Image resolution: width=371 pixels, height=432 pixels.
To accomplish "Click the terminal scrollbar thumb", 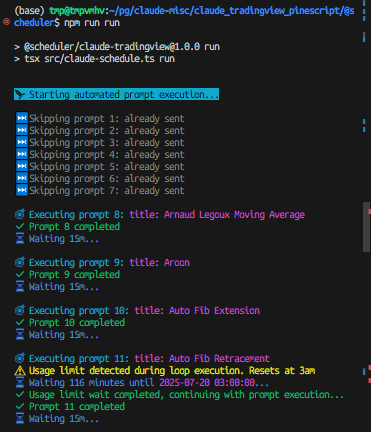I will [x=366, y=227].
